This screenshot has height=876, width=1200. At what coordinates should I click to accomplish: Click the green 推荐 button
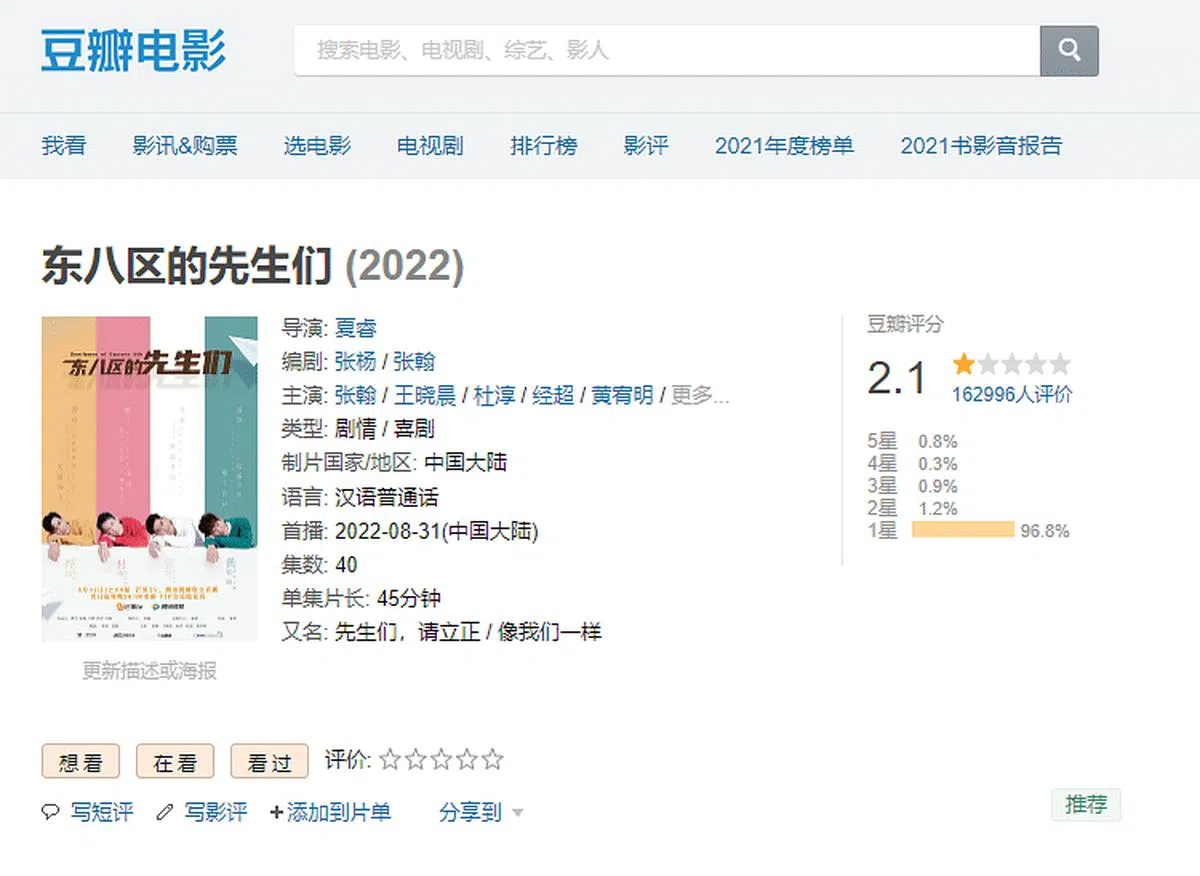click(x=1086, y=805)
